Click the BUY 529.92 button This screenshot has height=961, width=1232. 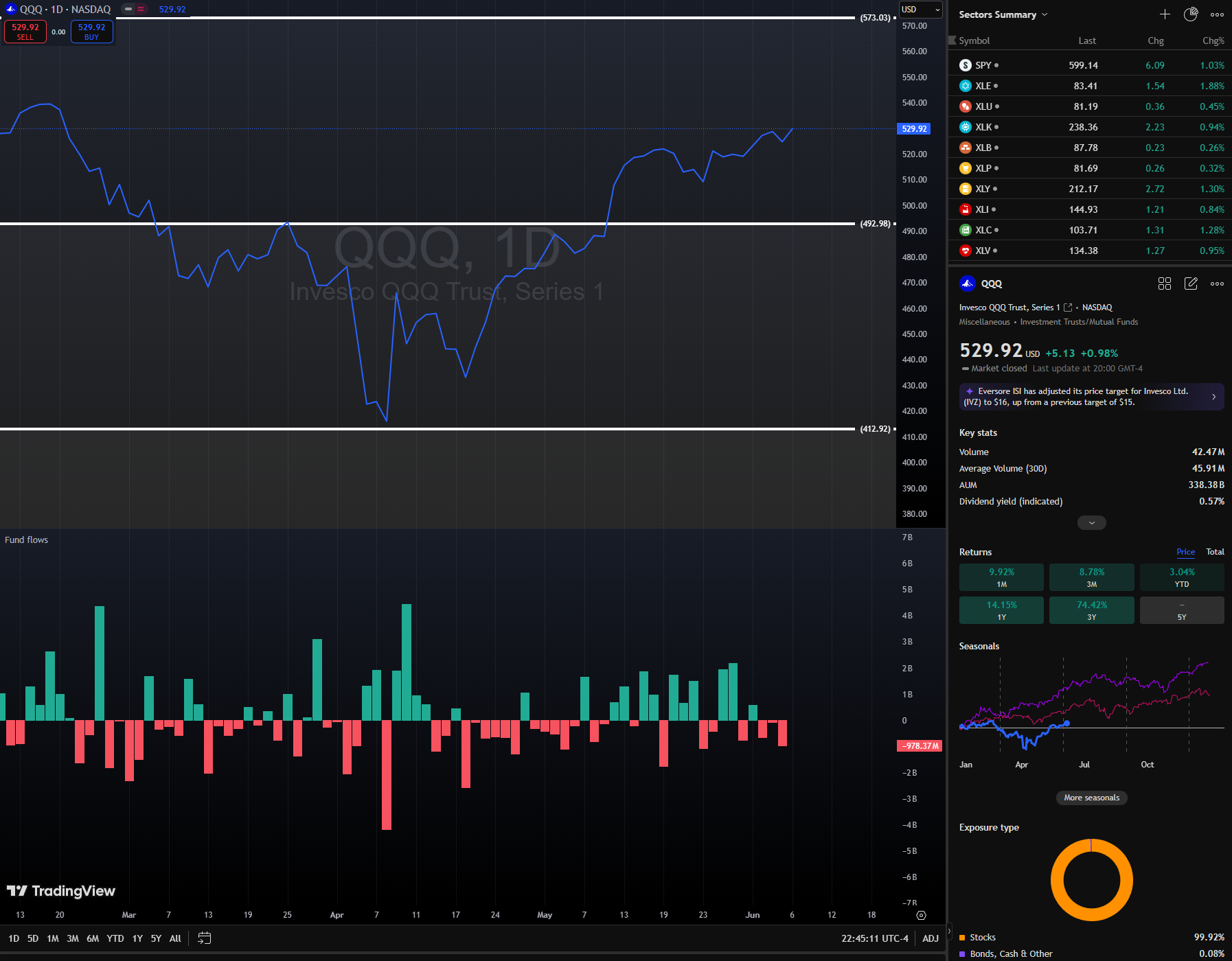click(x=92, y=32)
